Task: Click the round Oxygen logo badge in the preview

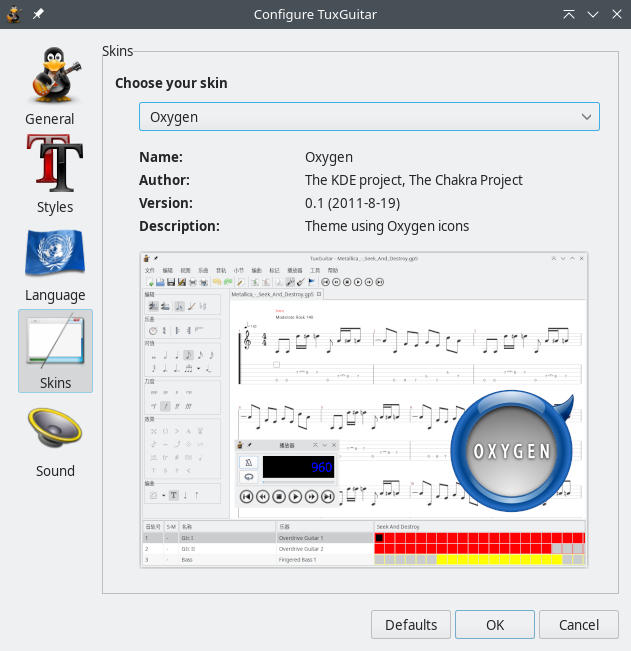Action: point(511,451)
